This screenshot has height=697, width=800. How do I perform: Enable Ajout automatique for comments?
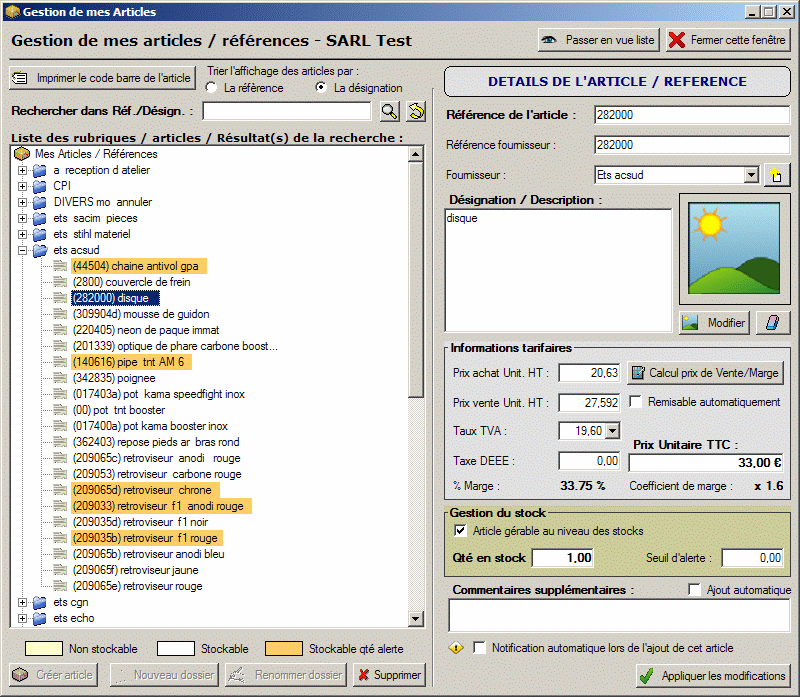[x=694, y=590]
